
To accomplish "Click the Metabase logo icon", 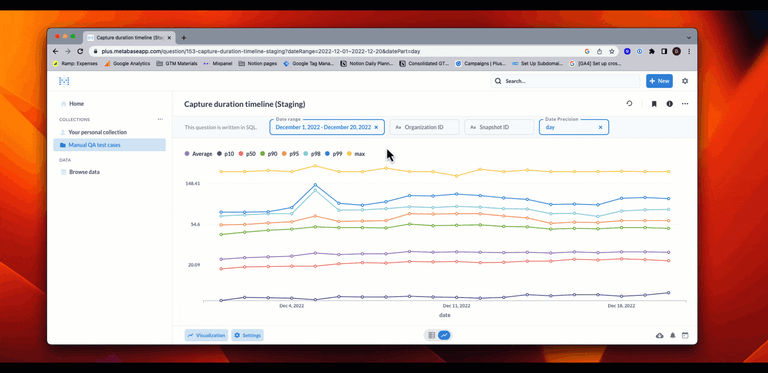I will pyautogui.click(x=64, y=81).
